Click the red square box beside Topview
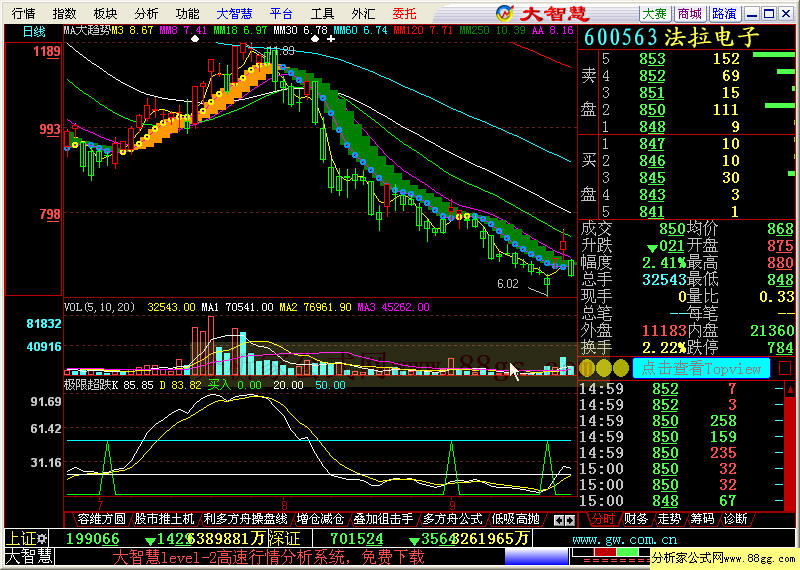800x570 pixels. [x=785, y=368]
